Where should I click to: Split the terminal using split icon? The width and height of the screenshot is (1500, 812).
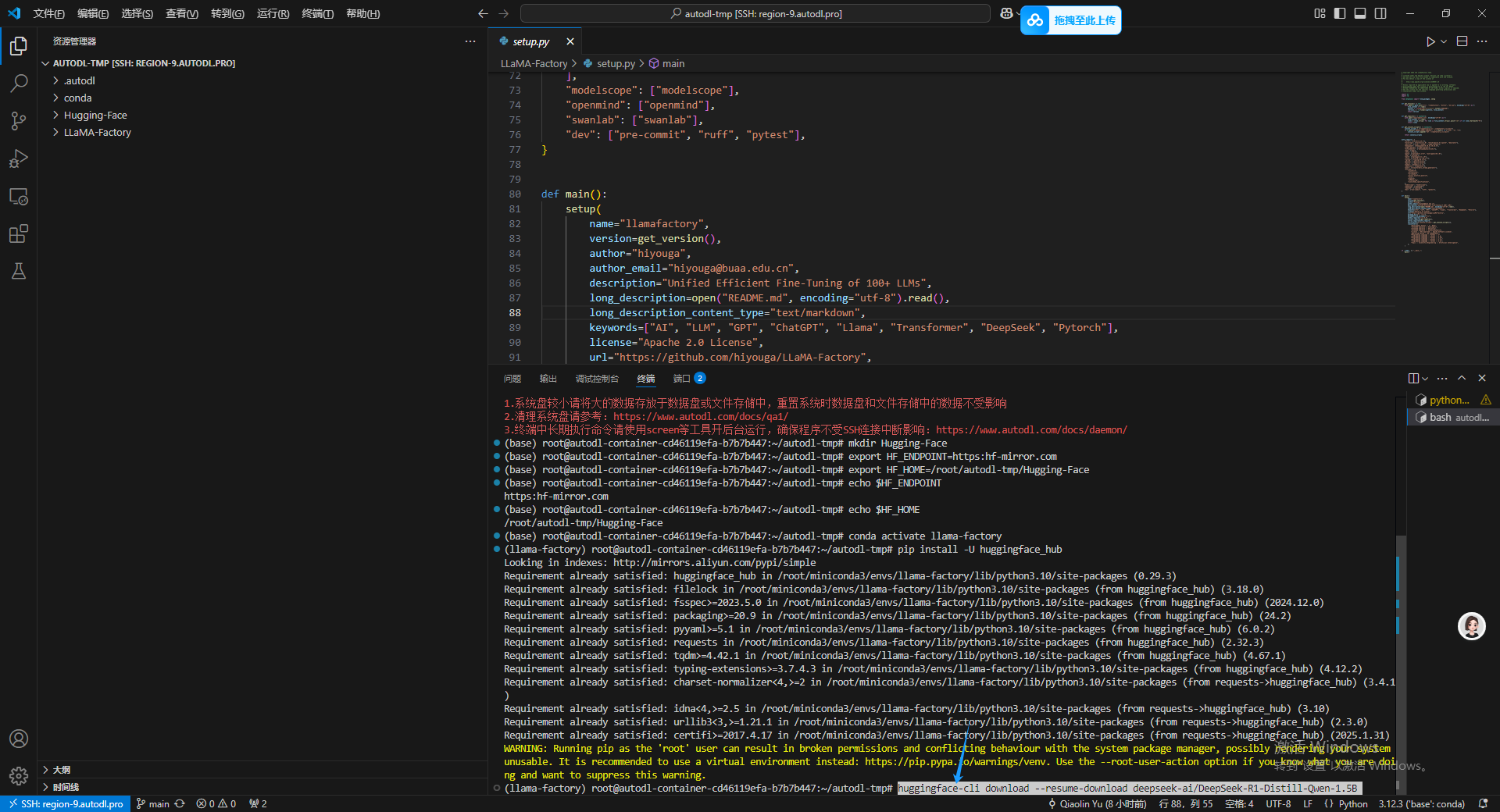pos(1413,378)
